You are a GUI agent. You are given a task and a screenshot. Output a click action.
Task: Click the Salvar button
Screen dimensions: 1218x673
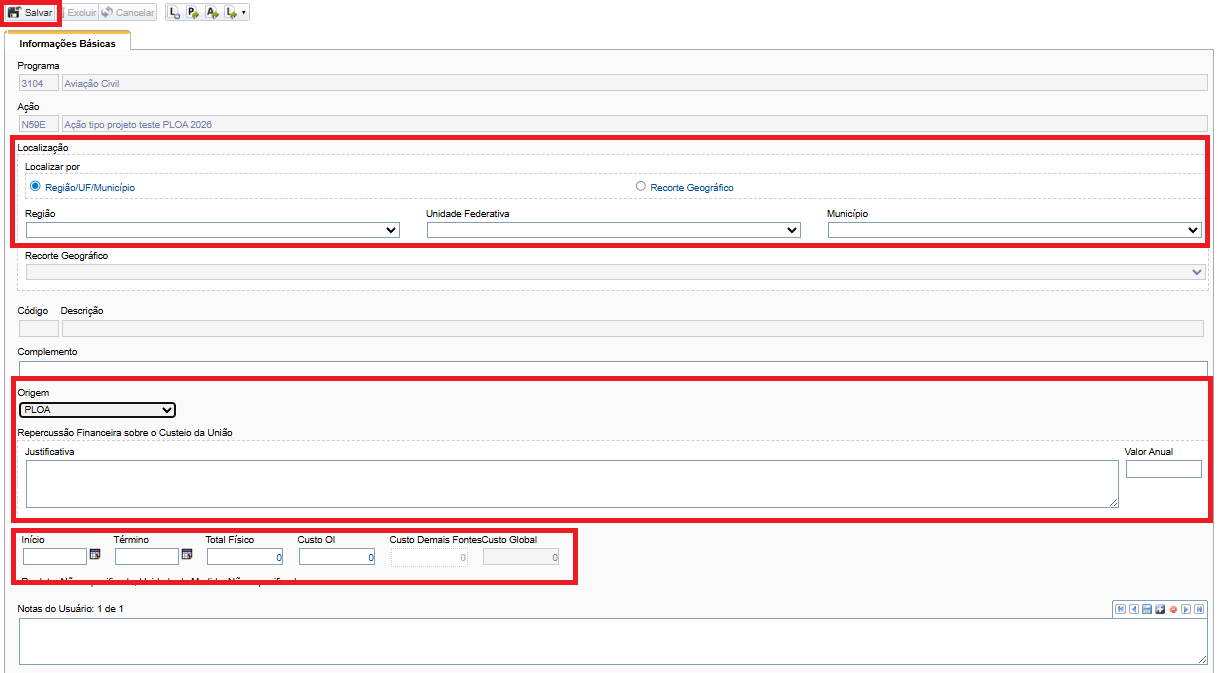point(30,13)
